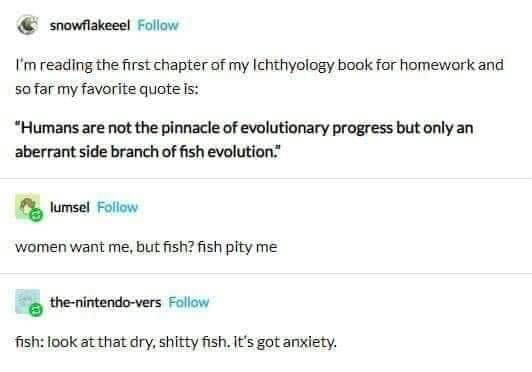Screen dimensions: 532x372
Task: Click the-nintendo-vers profile avatar
Action: point(27,301)
